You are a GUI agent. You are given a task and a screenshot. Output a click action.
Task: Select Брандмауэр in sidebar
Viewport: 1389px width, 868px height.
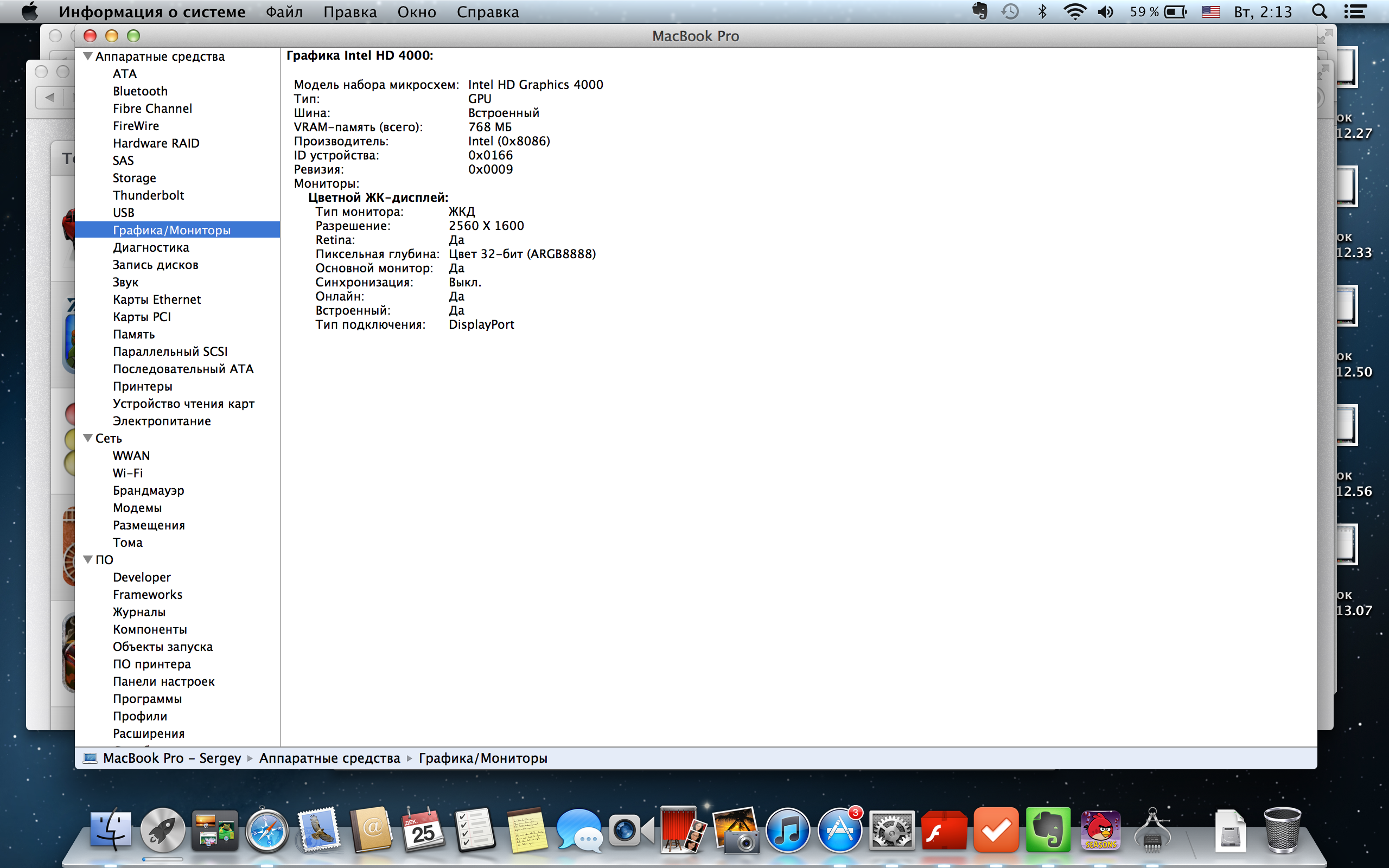click(x=149, y=490)
